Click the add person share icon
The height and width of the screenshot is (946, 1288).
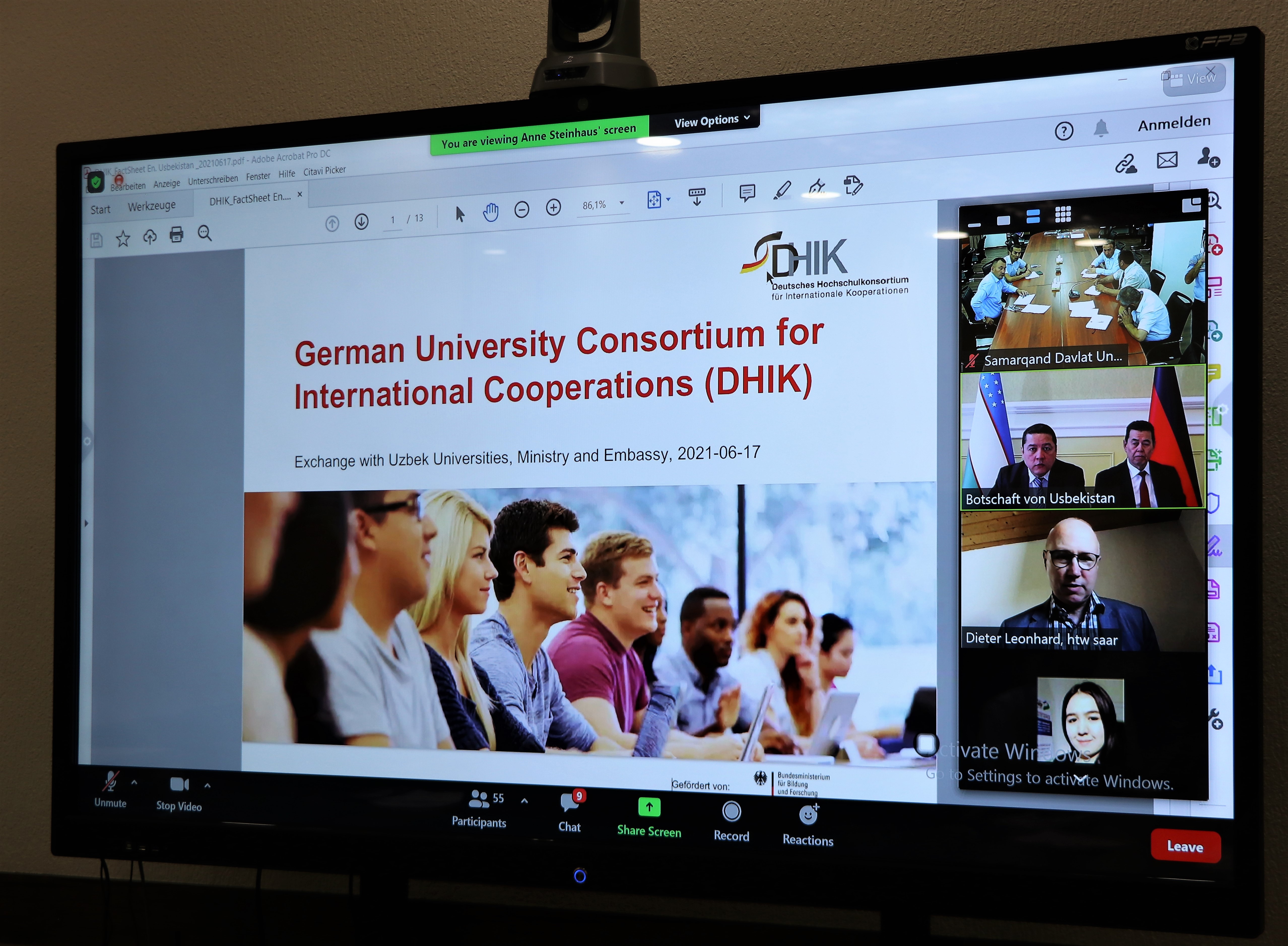pos(1208,157)
